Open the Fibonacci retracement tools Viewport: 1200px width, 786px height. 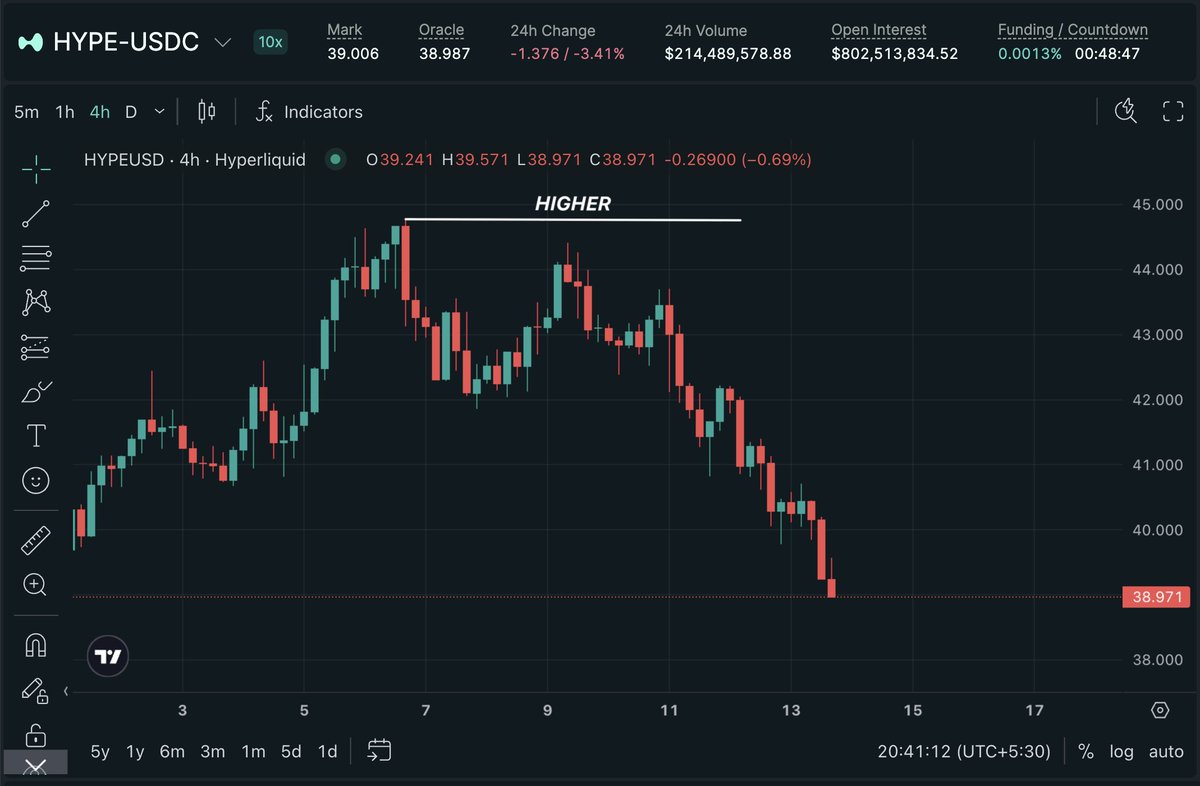(x=36, y=258)
